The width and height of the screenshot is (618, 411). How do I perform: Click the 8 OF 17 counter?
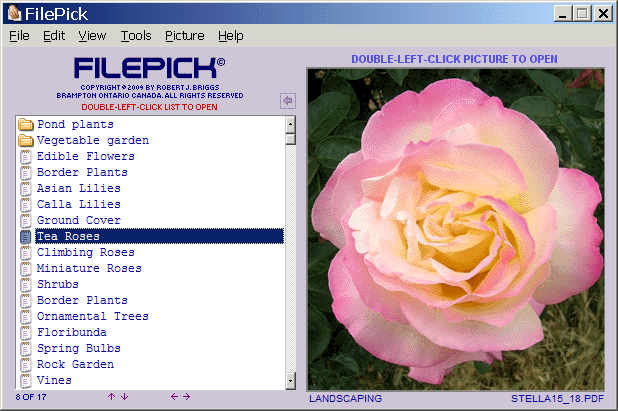31,397
